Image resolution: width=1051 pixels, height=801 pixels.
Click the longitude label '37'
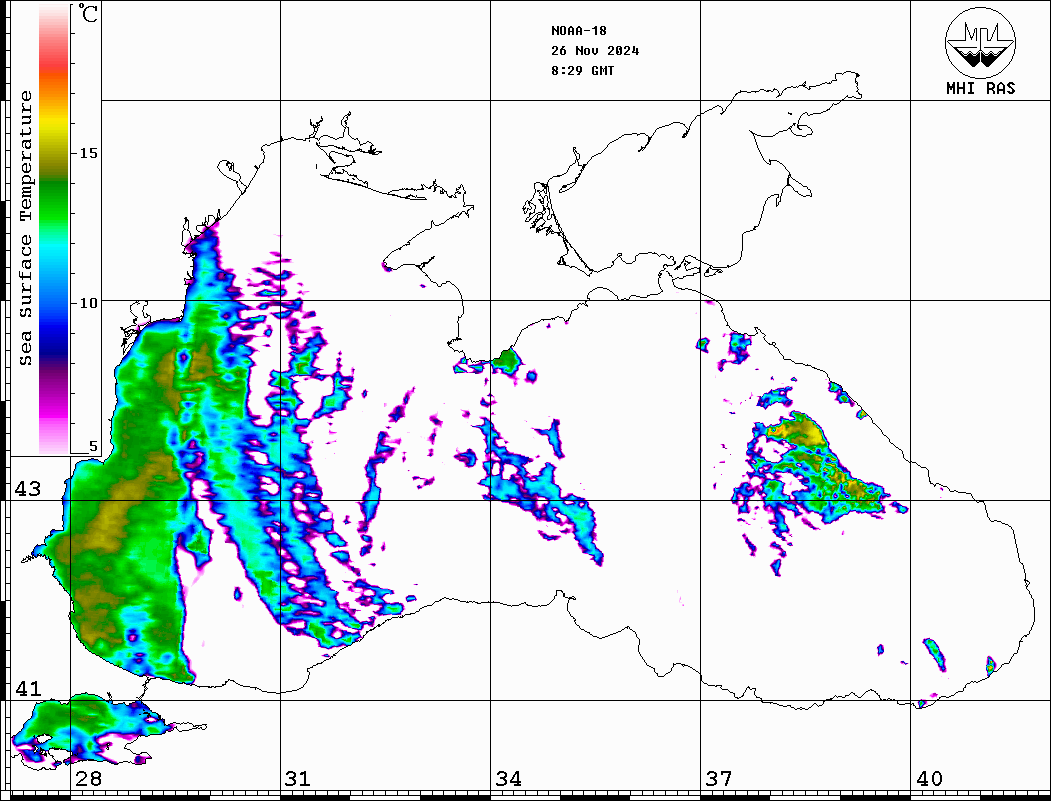click(x=719, y=778)
